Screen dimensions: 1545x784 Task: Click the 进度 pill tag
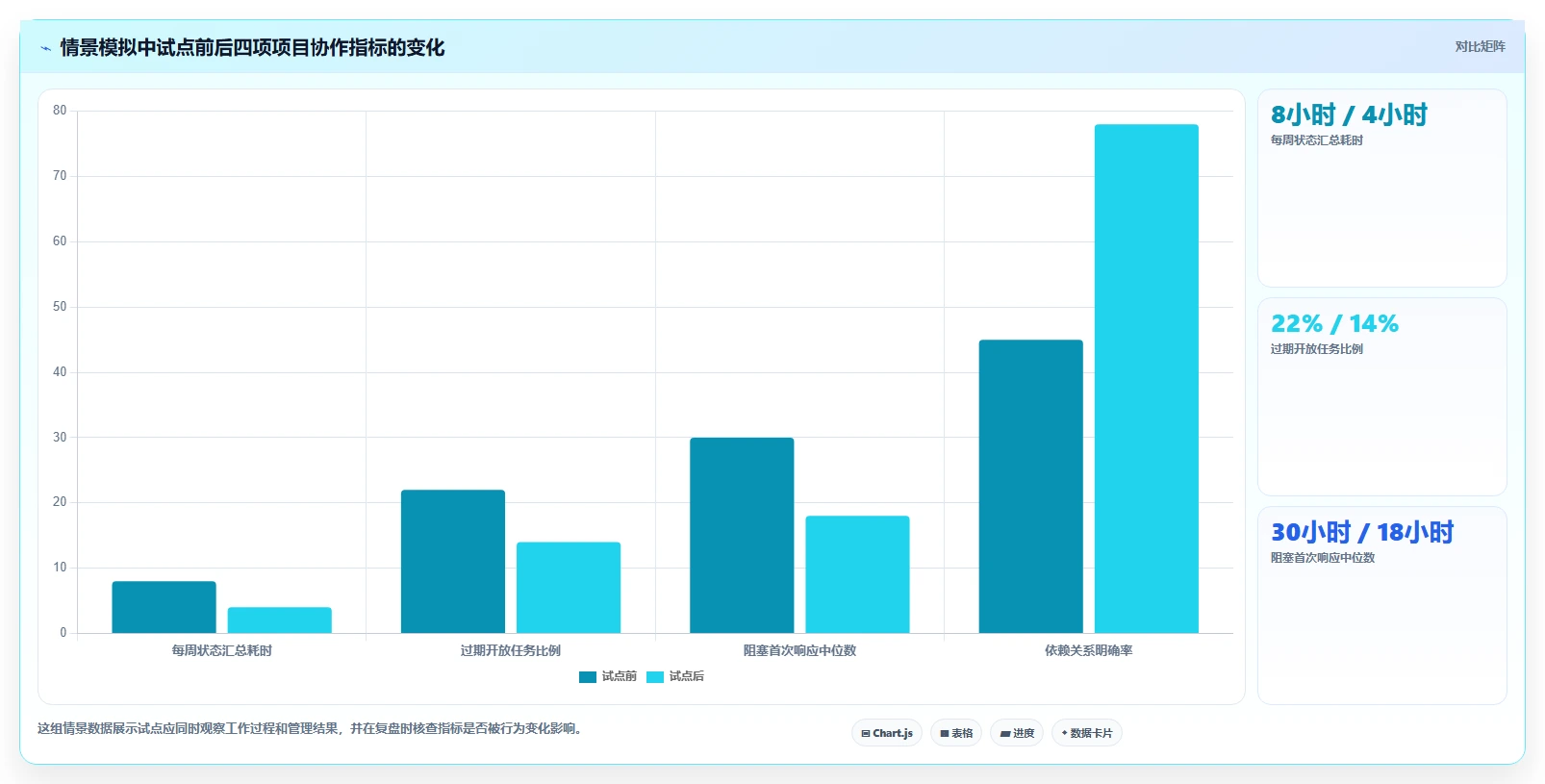[x=1017, y=733]
